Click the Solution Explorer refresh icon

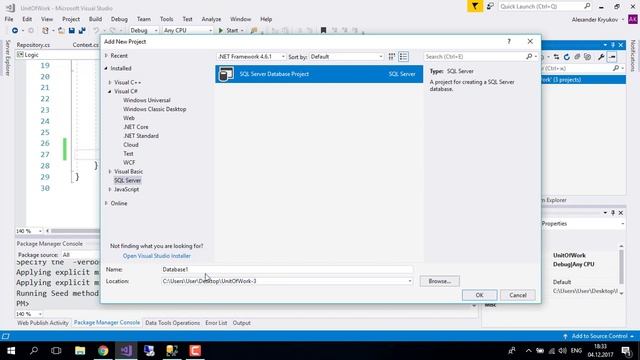pos(567,57)
